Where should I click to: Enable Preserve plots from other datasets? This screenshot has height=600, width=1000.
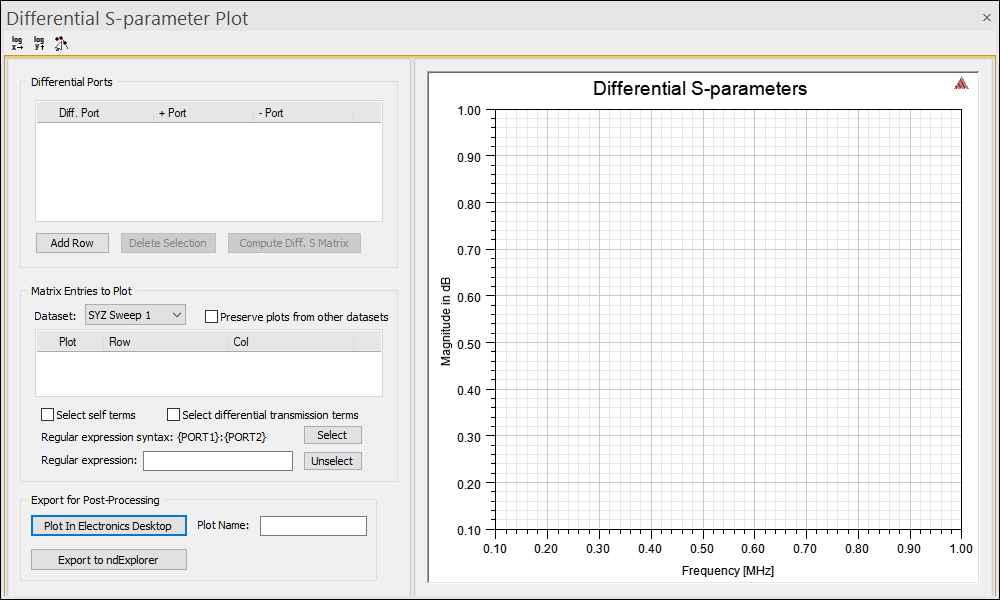click(211, 315)
